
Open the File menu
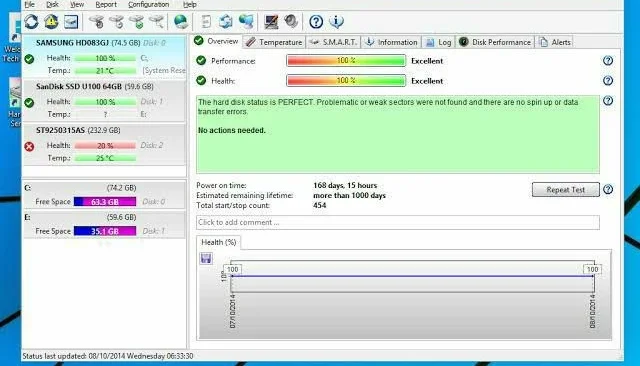click(x=29, y=4)
